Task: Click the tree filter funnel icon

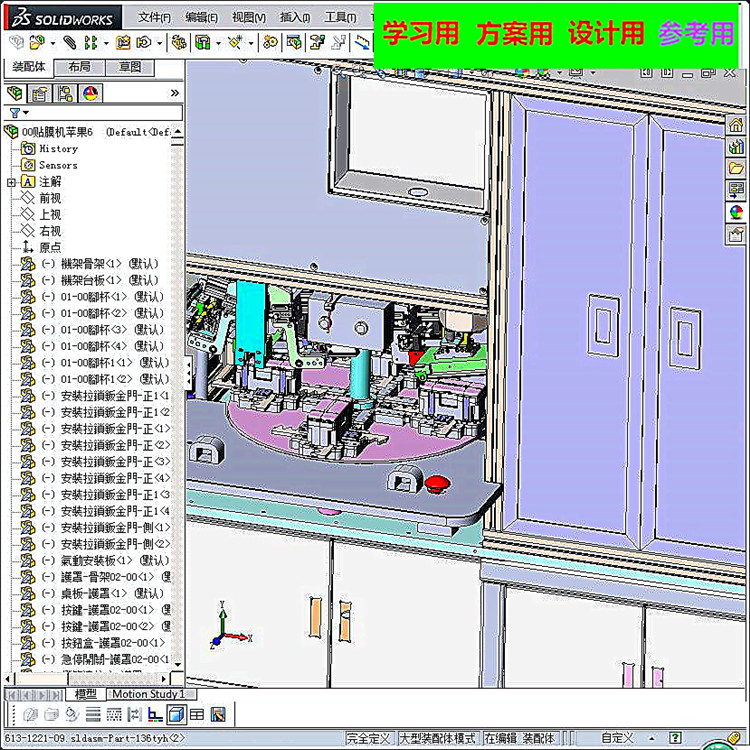Action: 14,113
